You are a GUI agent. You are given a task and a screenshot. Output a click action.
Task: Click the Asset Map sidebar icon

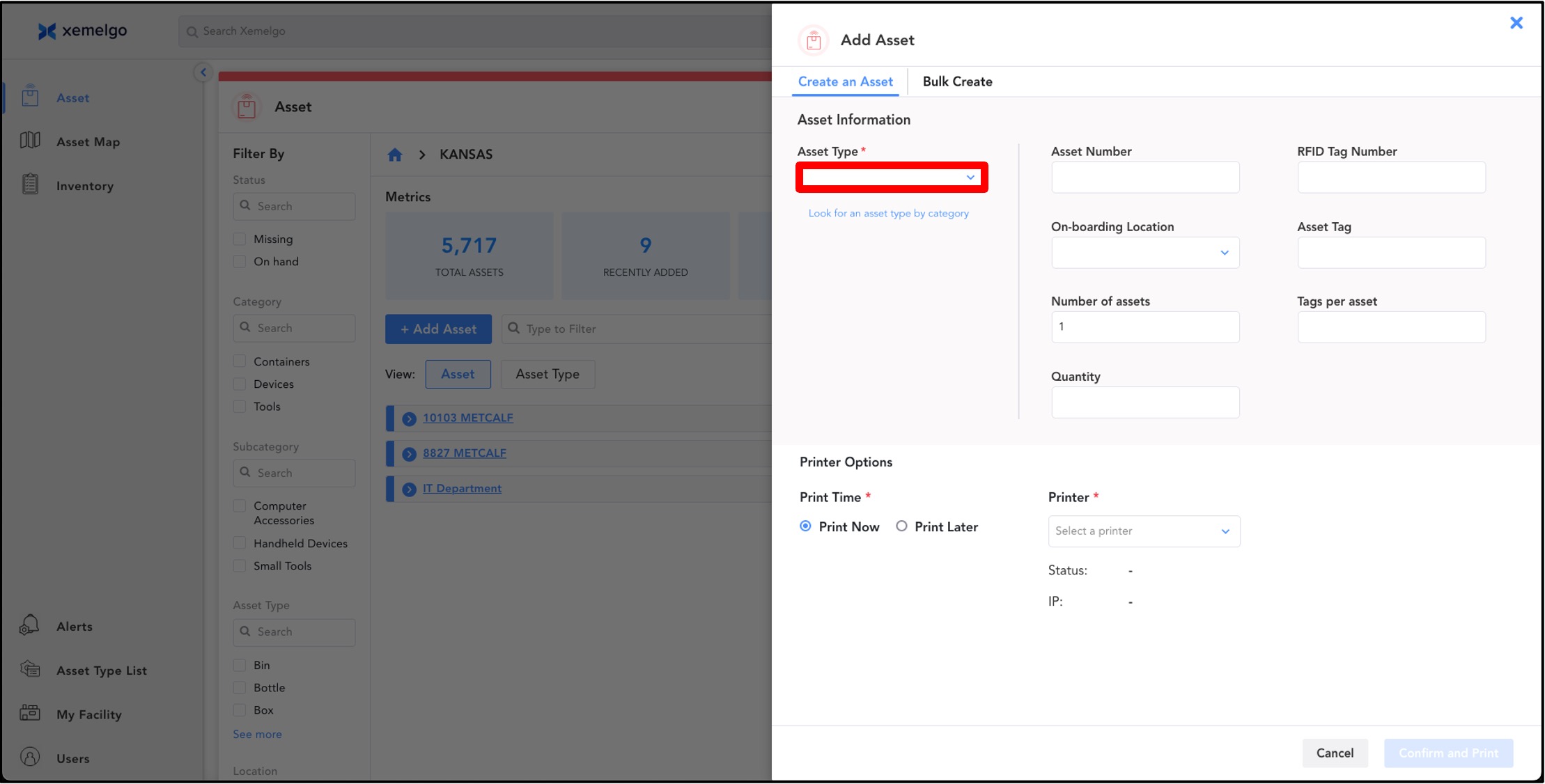click(30, 141)
